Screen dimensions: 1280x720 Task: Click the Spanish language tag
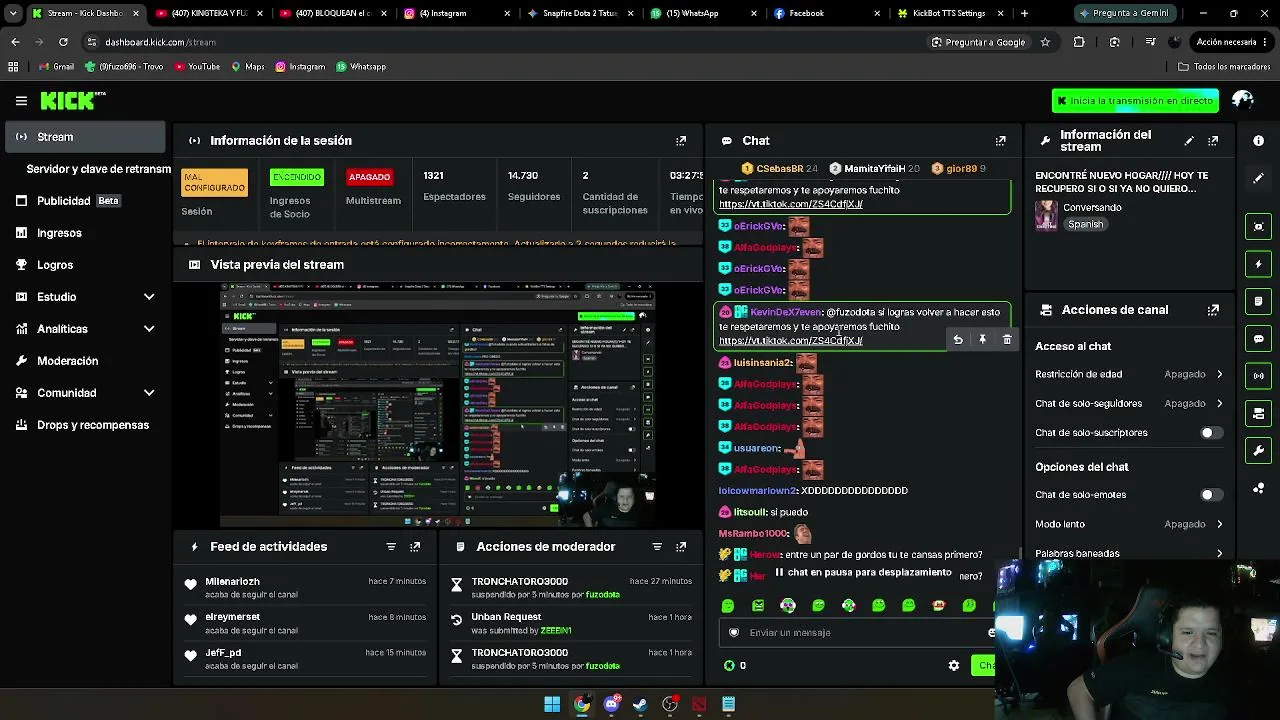[x=1085, y=225]
